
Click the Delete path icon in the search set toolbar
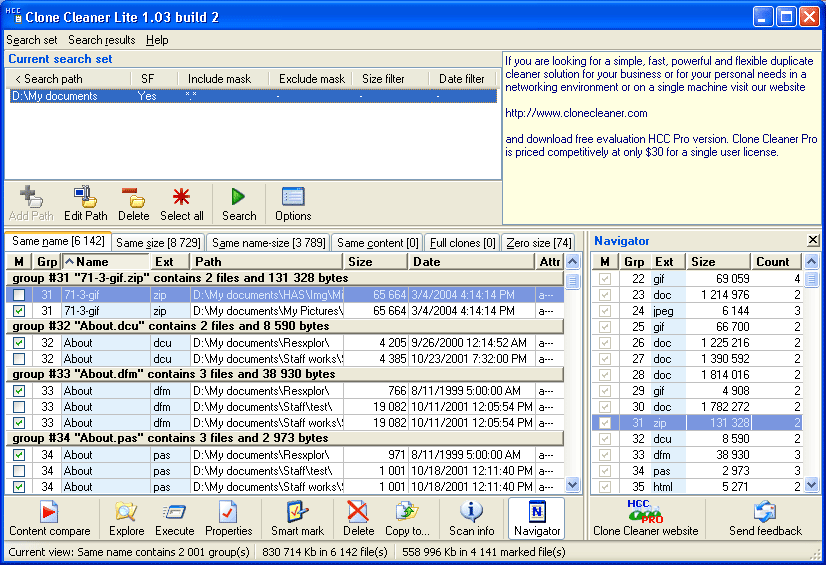133,203
